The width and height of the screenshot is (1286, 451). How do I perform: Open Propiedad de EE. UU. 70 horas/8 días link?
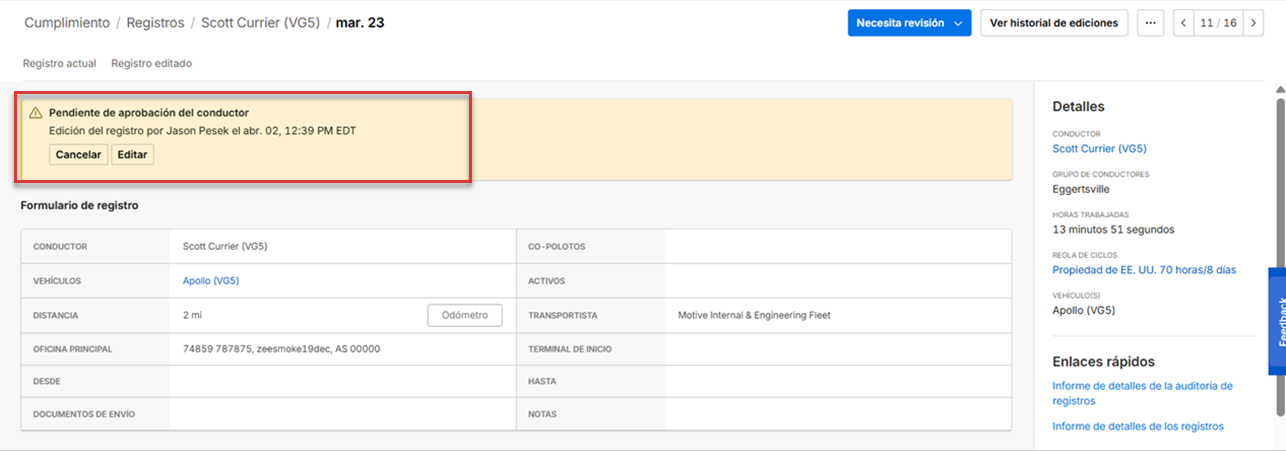[1145, 270]
